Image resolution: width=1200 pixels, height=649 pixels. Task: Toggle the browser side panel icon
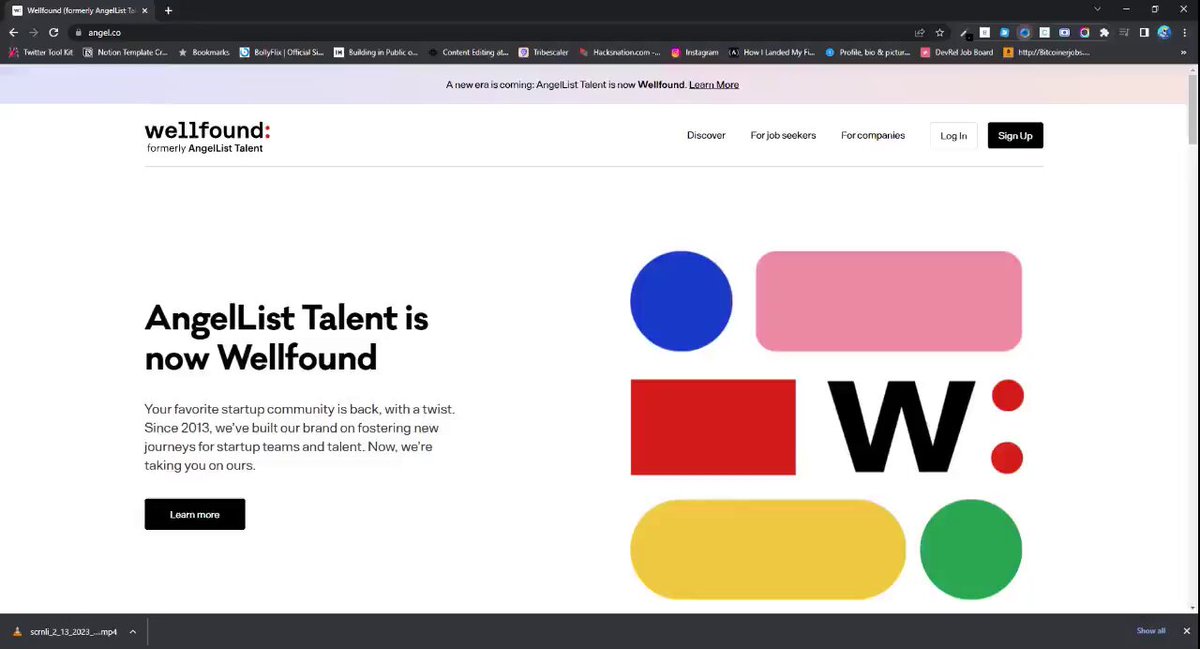tap(1144, 32)
